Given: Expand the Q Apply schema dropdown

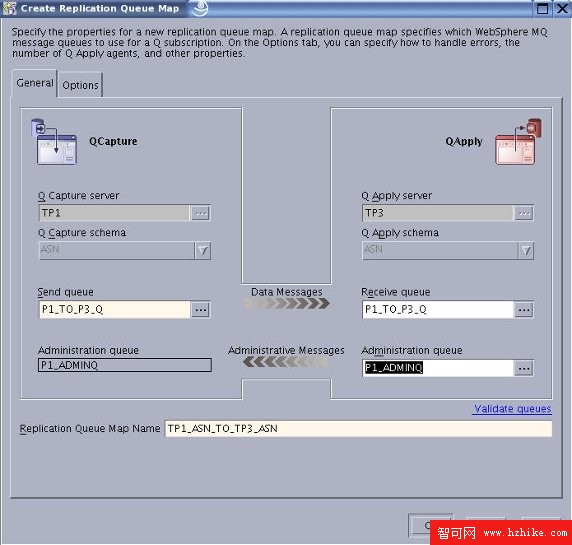Looking at the screenshot, I should tap(526, 250).
